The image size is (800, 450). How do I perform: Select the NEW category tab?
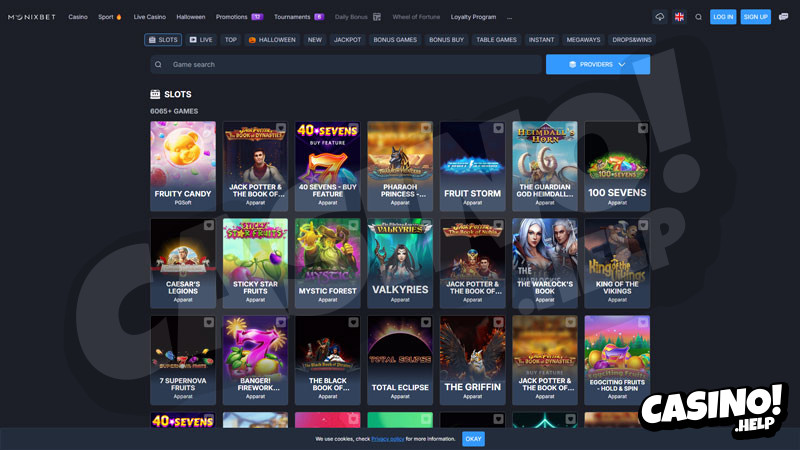315,40
